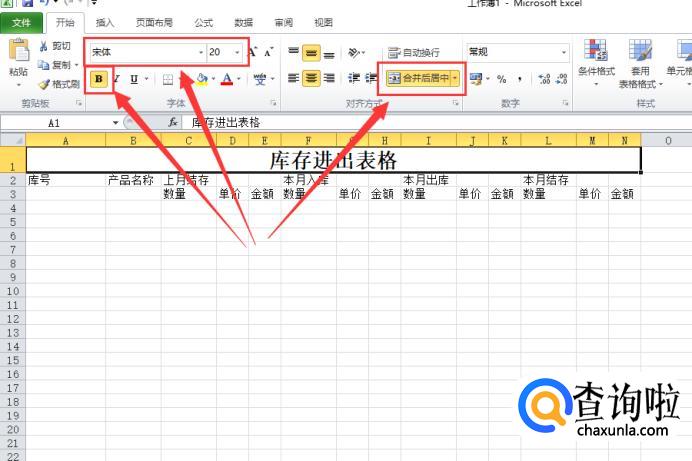The height and width of the screenshot is (461, 692).
Task: Click the Paste clipboard icon
Action: [x=19, y=49]
